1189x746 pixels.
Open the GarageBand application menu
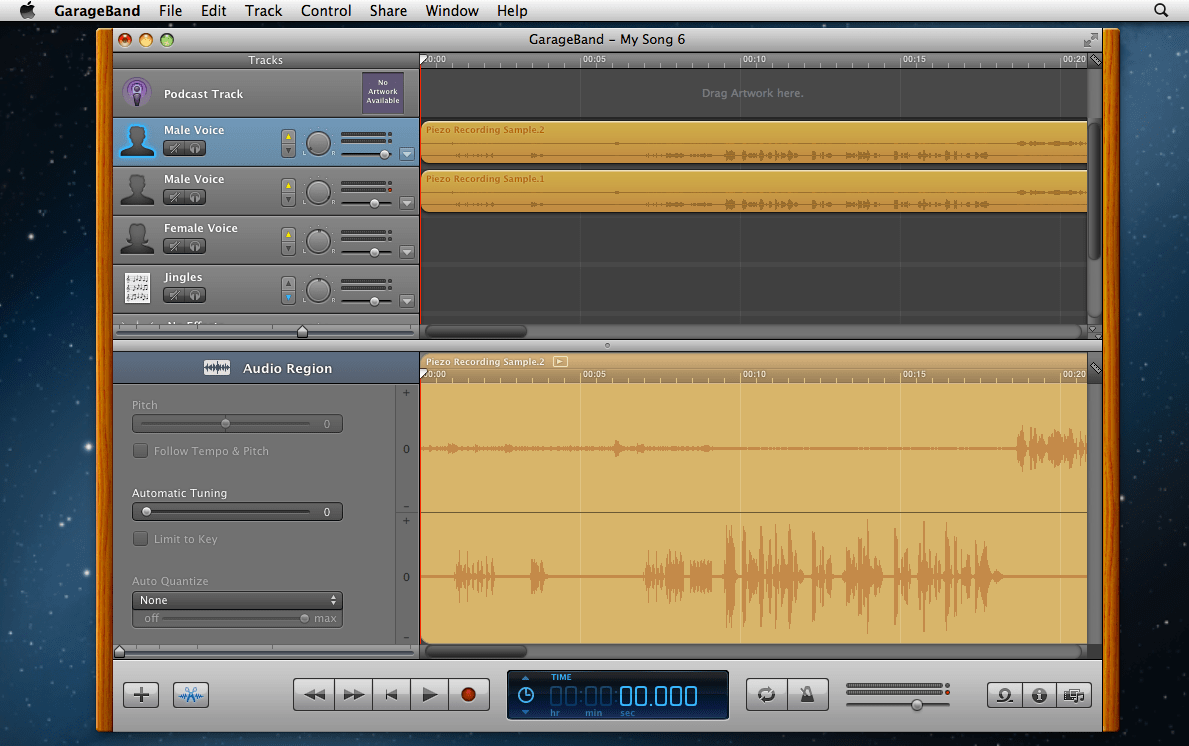[97, 11]
